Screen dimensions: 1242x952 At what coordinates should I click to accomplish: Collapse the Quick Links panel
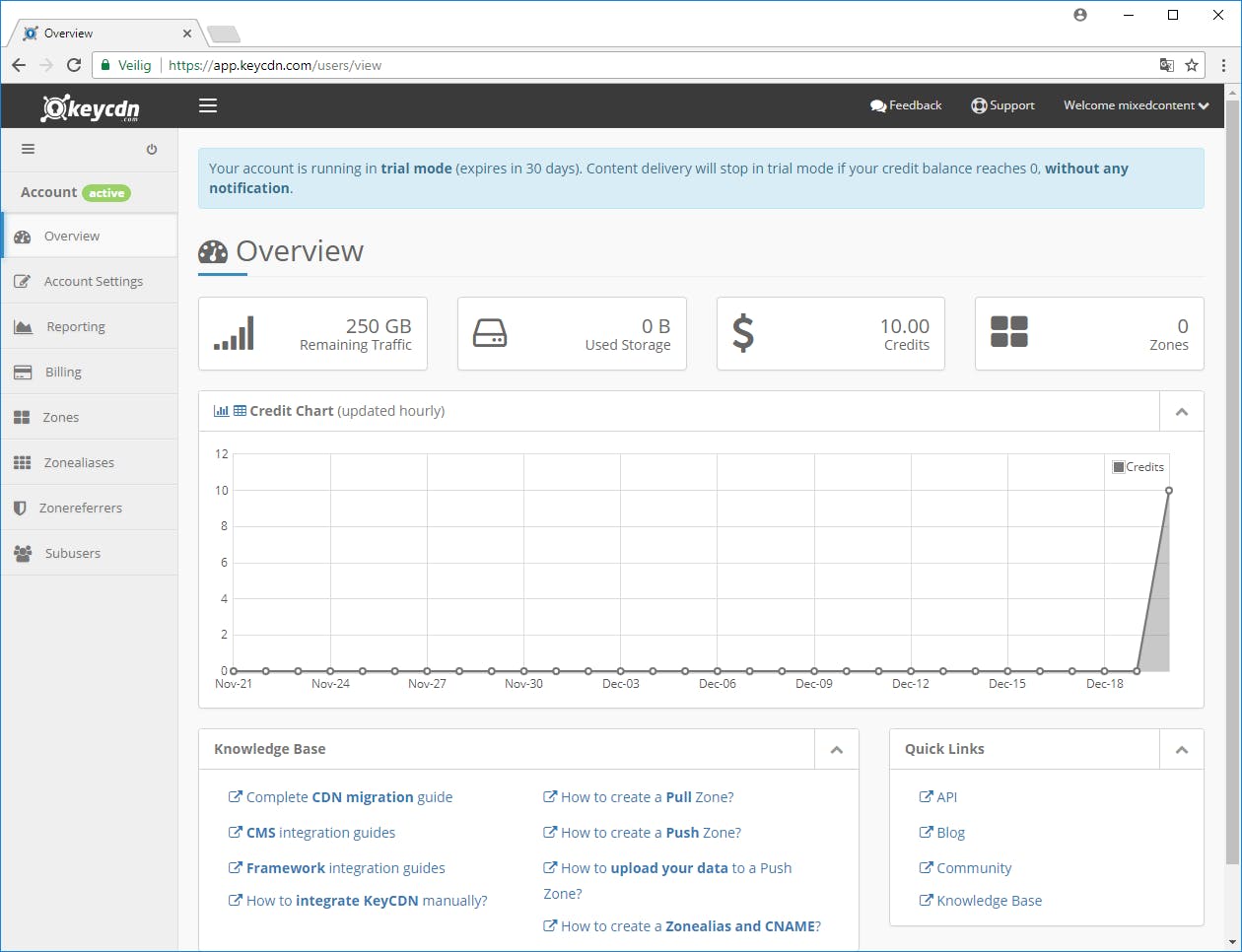(x=1181, y=750)
